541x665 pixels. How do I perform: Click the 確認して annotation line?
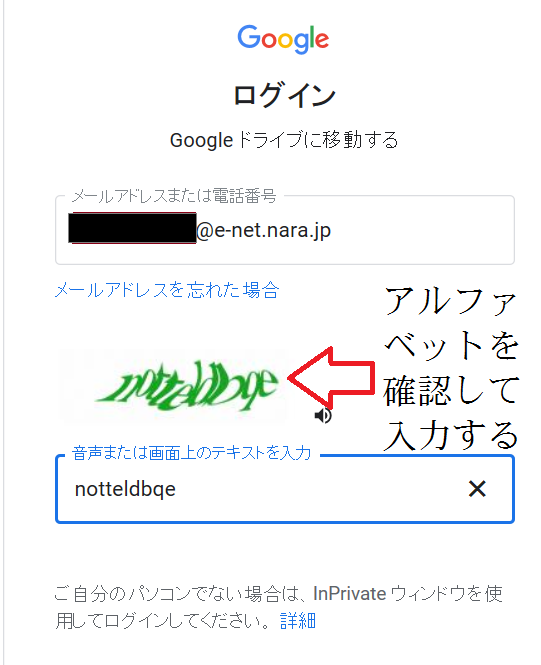click(x=452, y=390)
